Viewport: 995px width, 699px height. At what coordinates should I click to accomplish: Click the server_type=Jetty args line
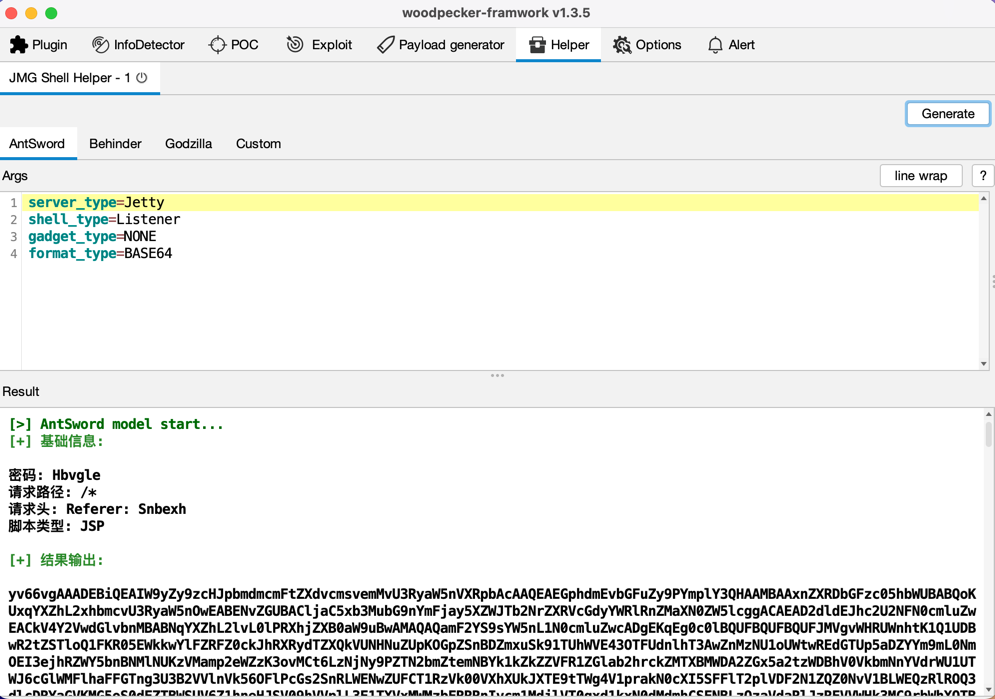point(501,202)
